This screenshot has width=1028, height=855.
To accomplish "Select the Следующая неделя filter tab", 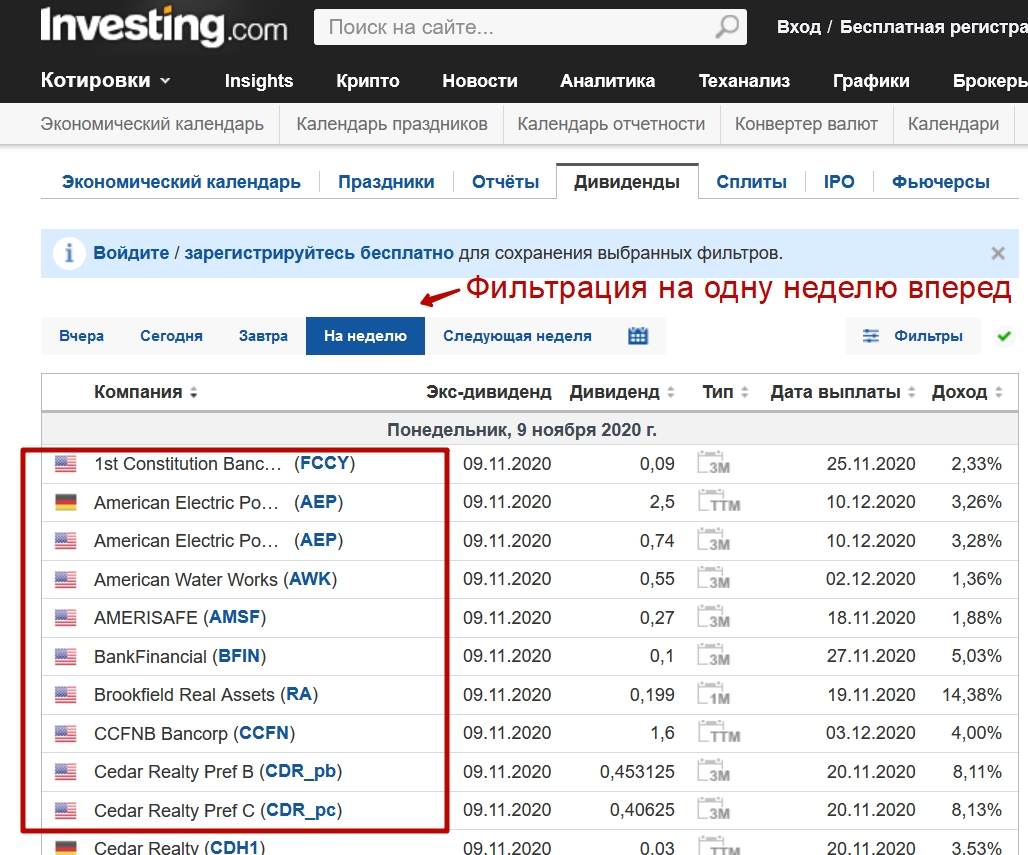I will pyautogui.click(x=517, y=336).
